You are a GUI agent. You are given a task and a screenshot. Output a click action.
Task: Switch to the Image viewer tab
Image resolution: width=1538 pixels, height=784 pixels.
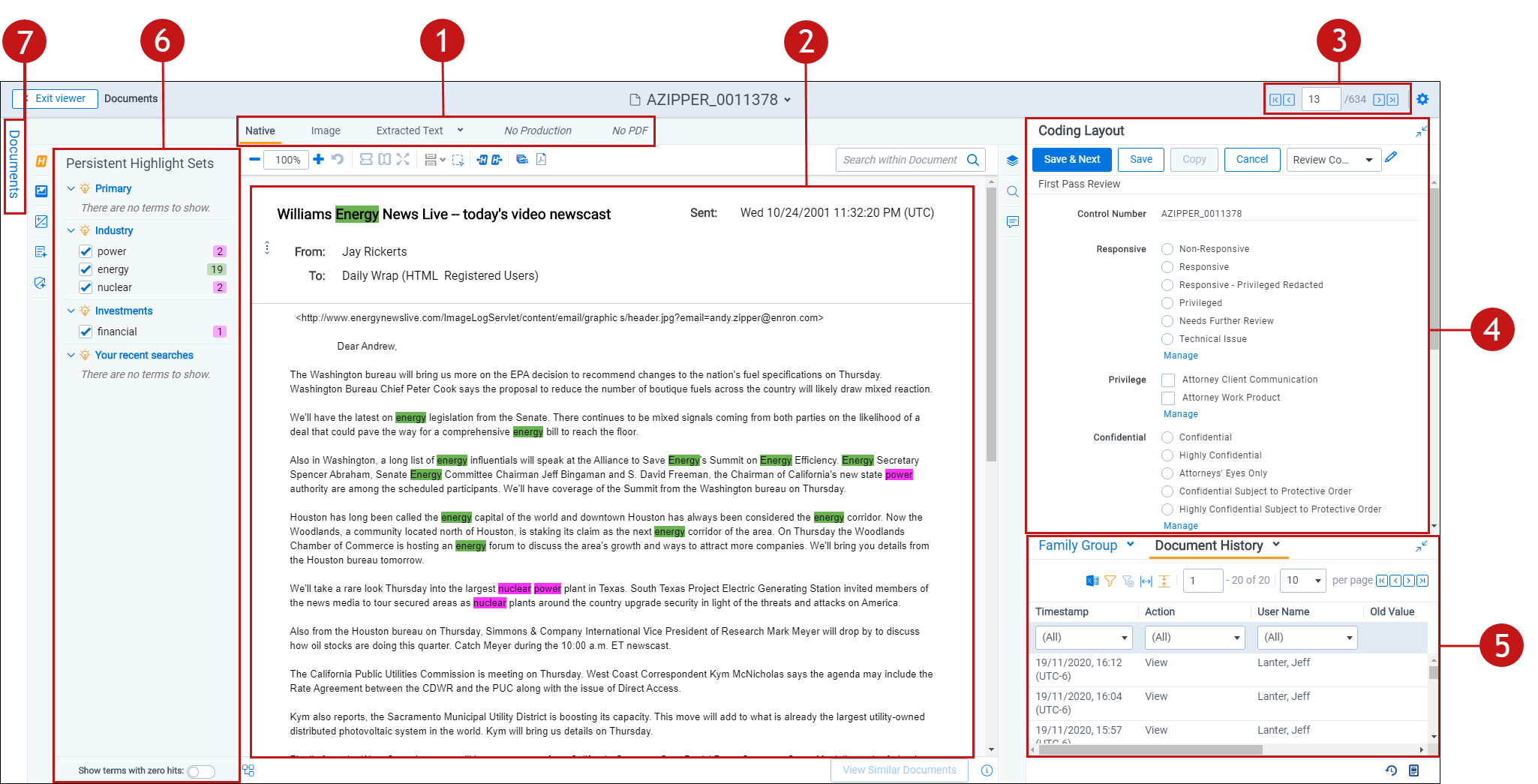pyautogui.click(x=326, y=131)
